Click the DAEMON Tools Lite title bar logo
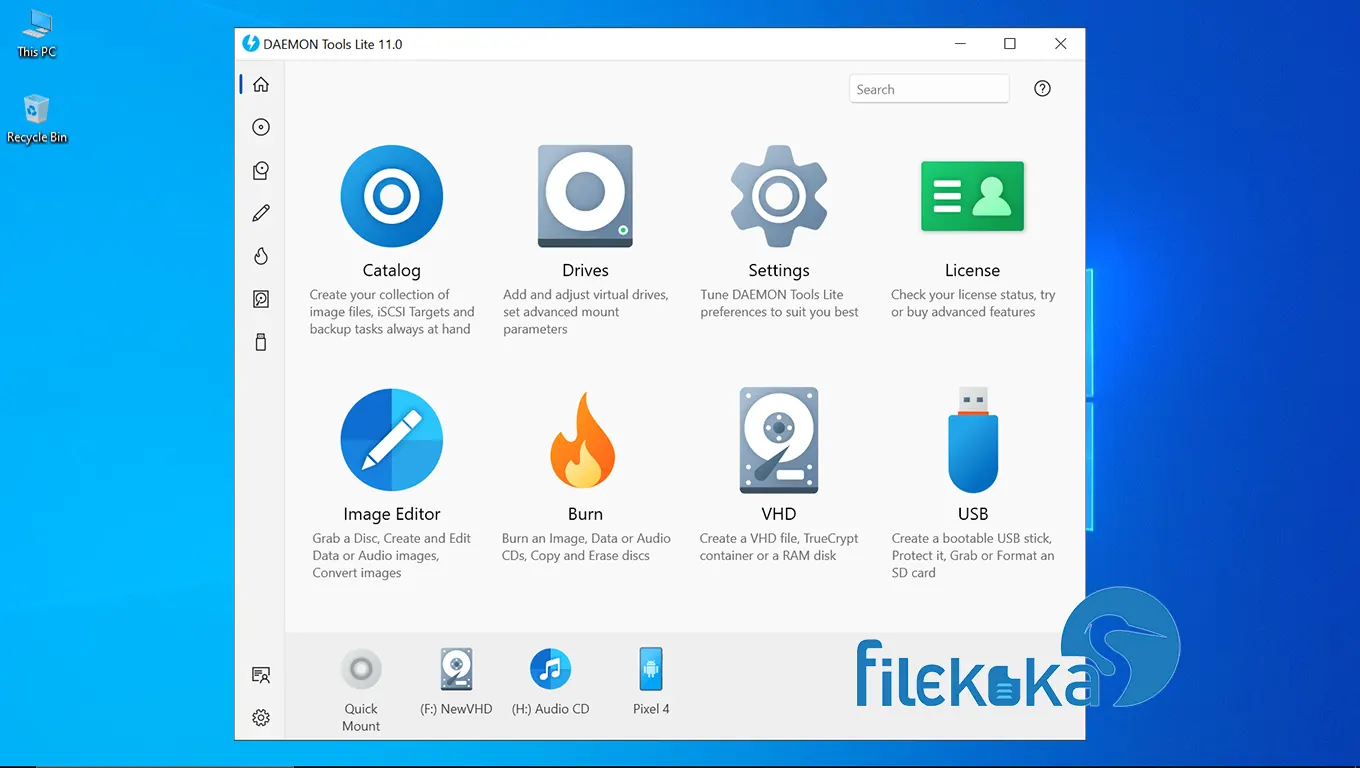The height and width of the screenshot is (768, 1360). pyautogui.click(x=251, y=44)
